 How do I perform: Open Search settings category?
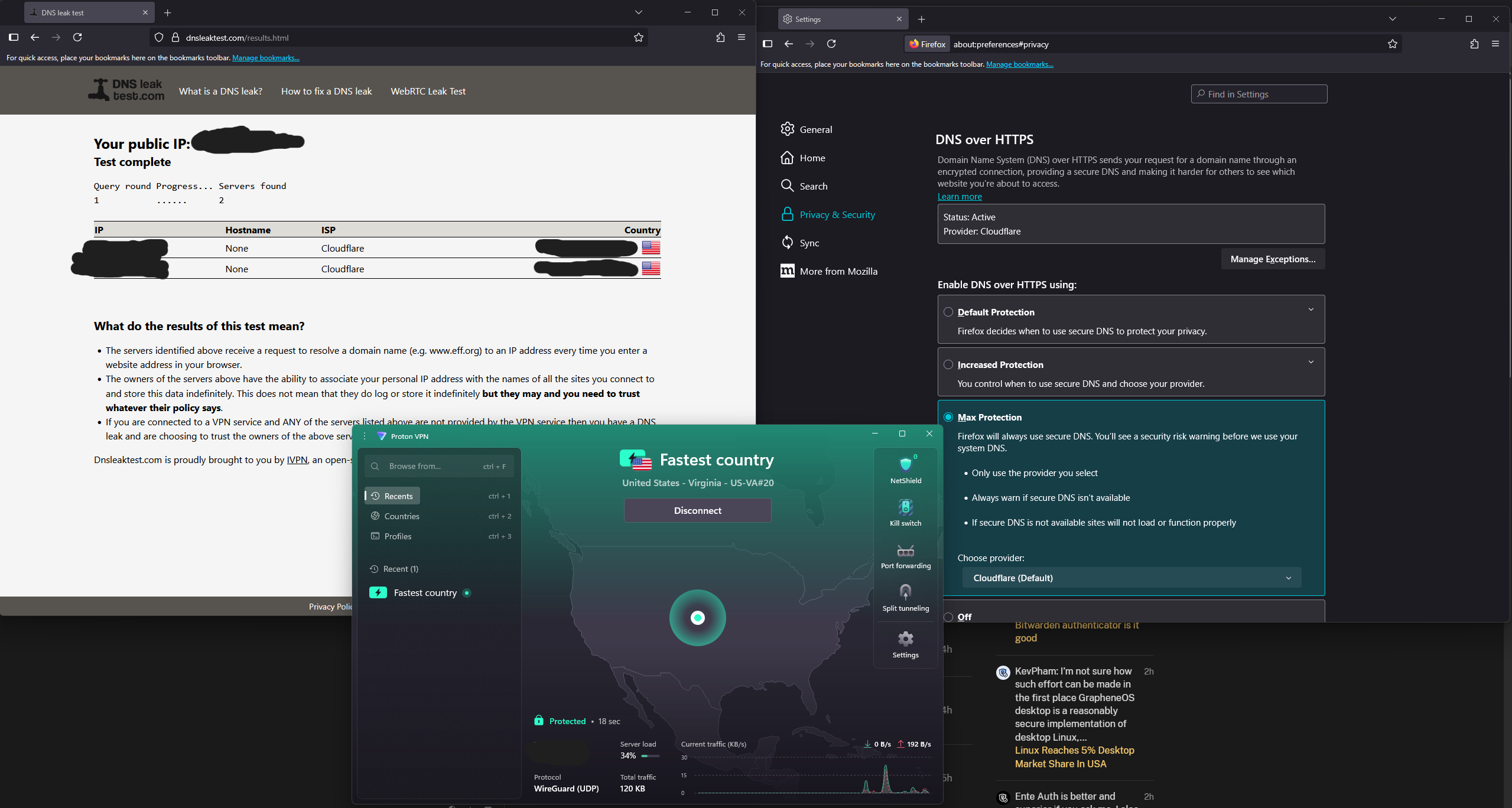click(804, 186)
